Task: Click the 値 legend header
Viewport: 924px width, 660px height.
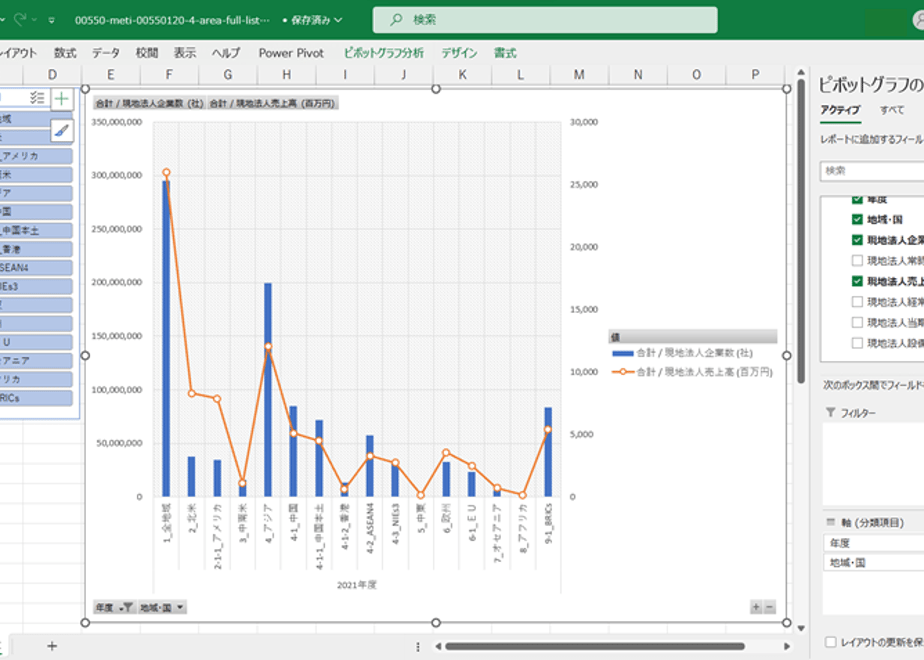Action: (x=692, y=336)
